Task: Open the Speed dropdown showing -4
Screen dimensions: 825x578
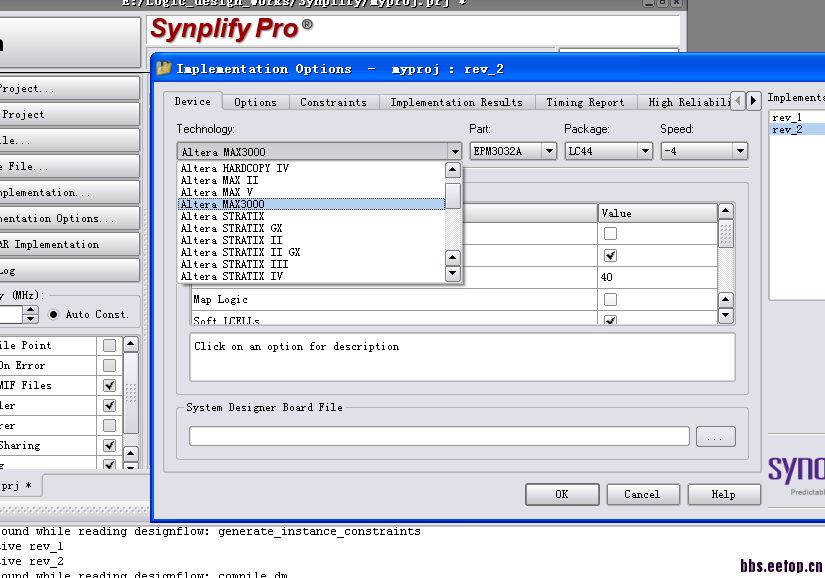Action: click(704, 151)
